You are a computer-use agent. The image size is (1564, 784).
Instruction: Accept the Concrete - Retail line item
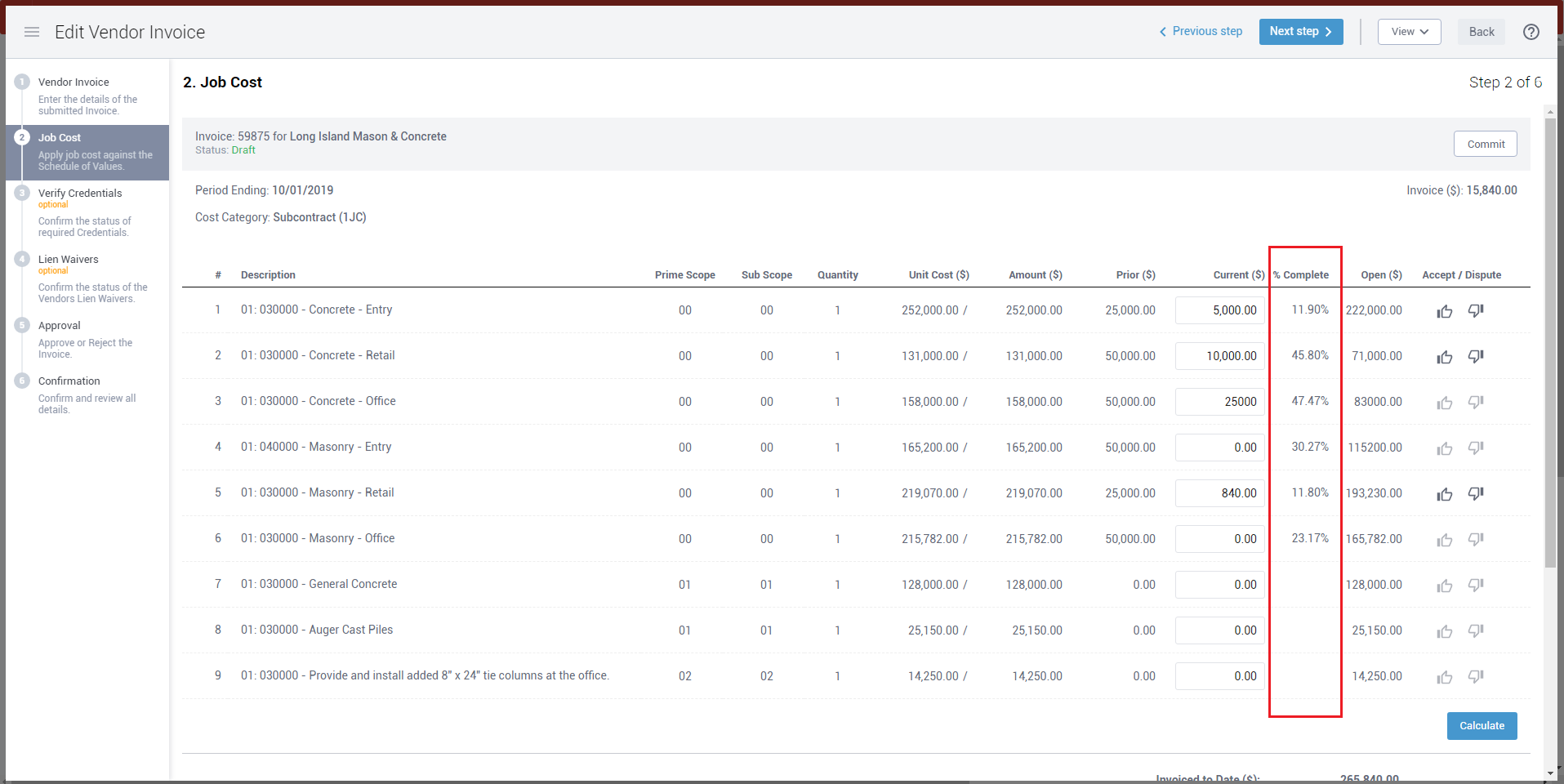tap(1444, 357)
